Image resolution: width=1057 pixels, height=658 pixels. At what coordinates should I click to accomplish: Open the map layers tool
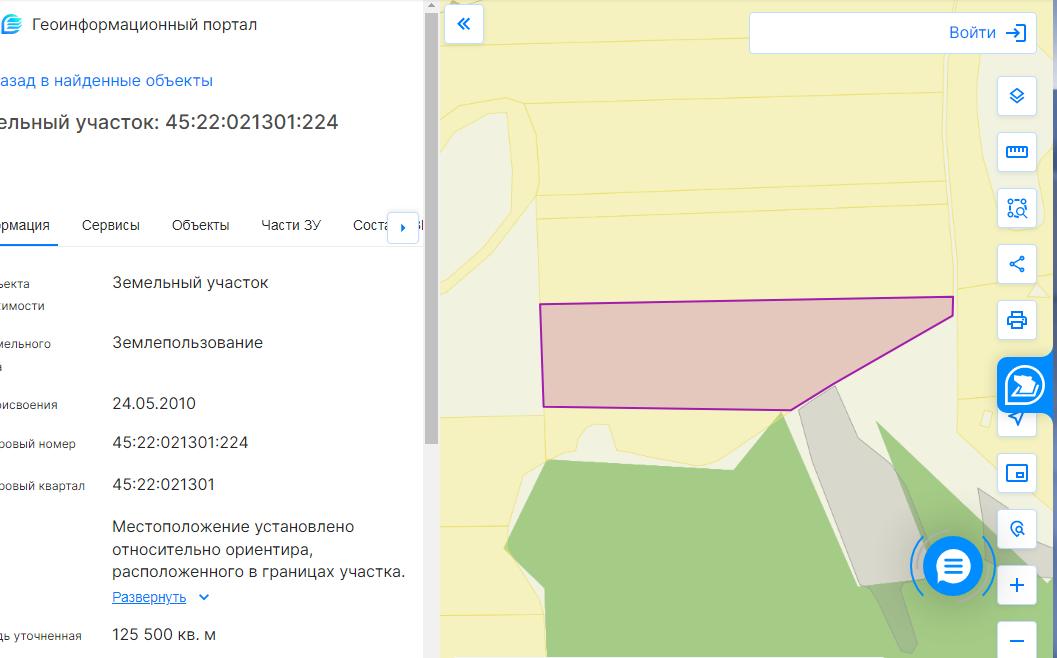[1017, 96]
